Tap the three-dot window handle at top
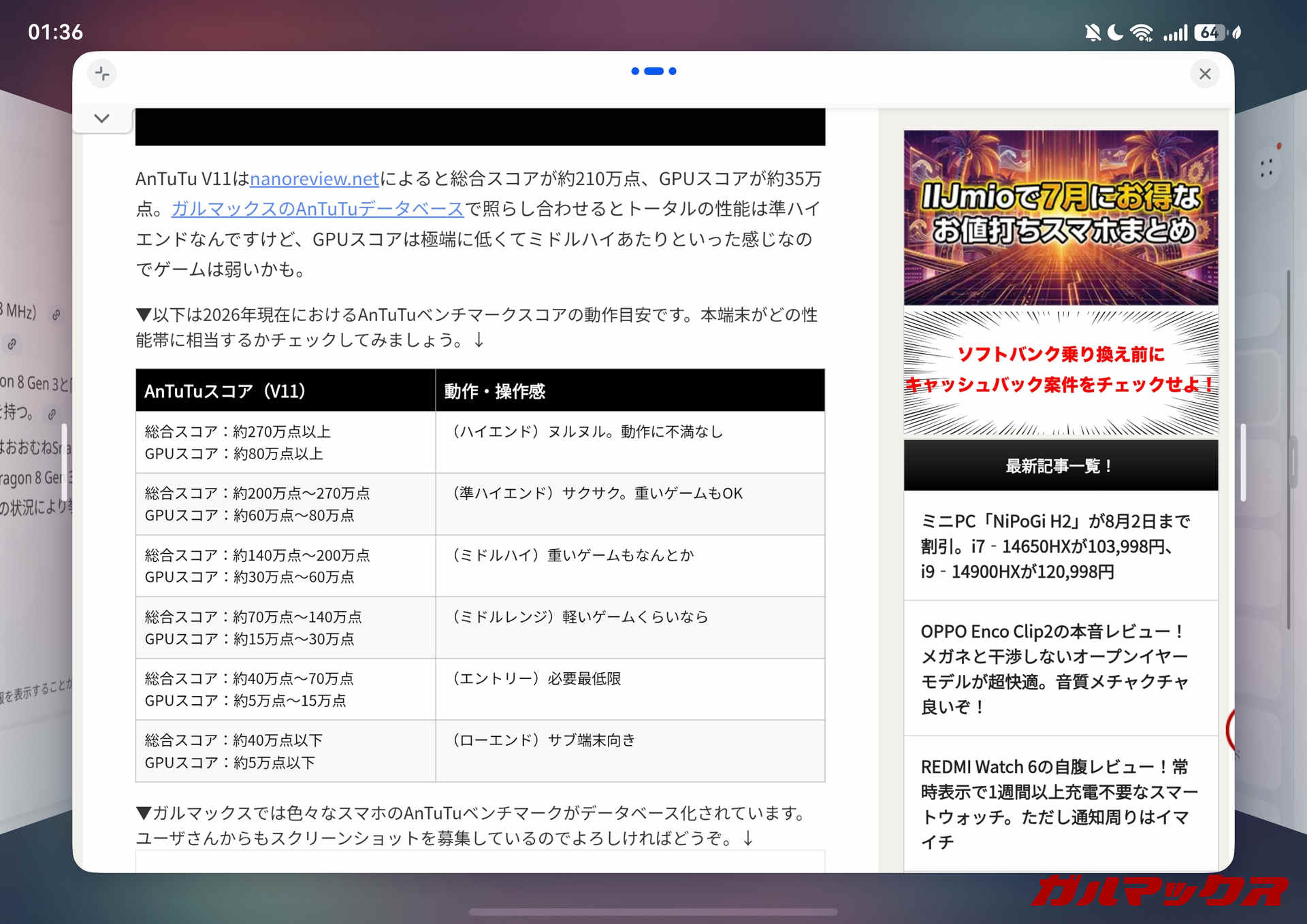The image size is (1307, 924). [x=653, y=71]
